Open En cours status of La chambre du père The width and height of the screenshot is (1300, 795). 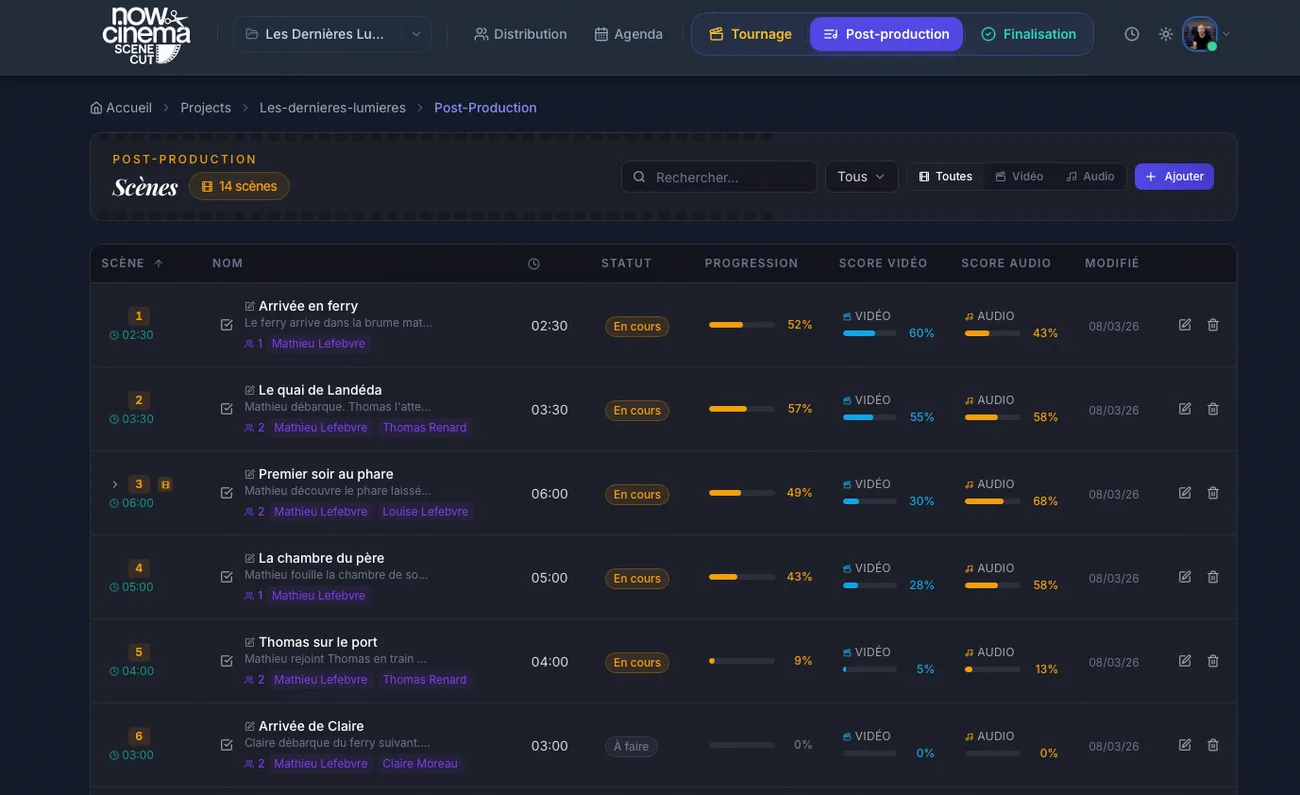point(637,578)
